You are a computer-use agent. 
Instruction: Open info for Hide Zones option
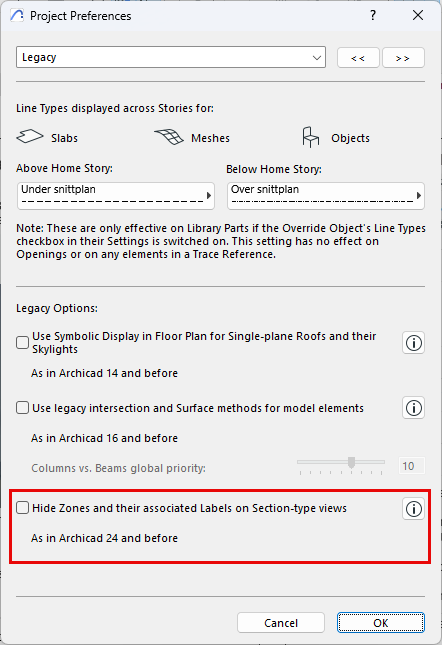tap(413, 509)
